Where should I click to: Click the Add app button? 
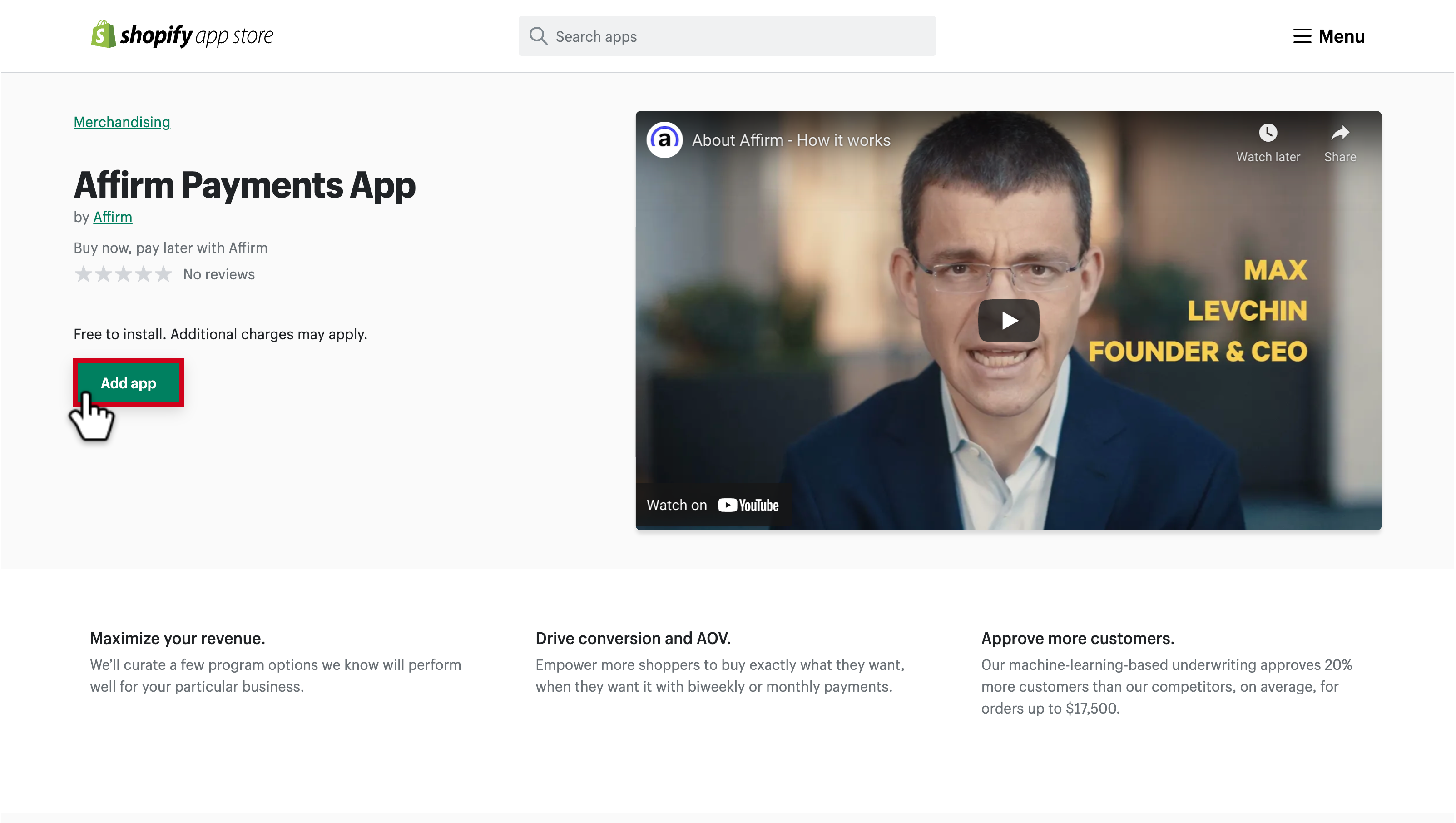tap(129, 383)
